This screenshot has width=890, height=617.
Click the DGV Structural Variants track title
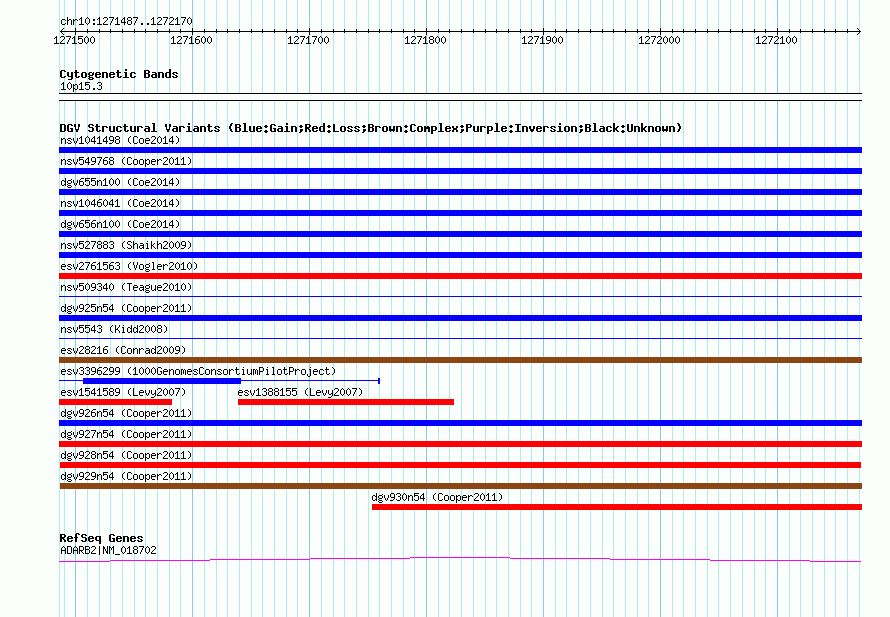[371, 128]
